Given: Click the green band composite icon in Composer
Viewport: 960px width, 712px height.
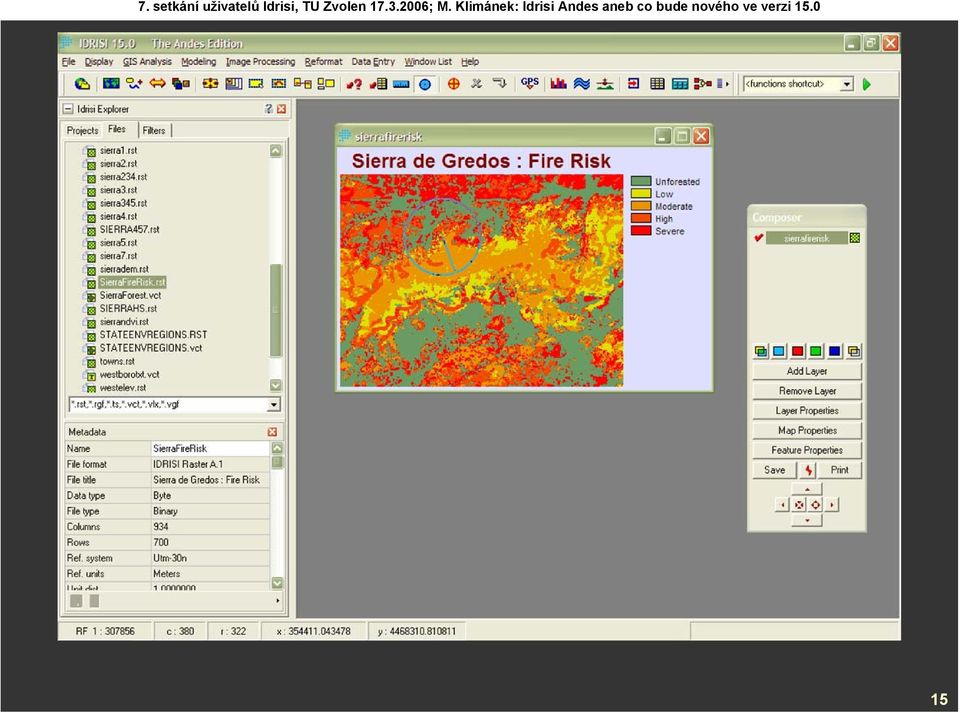Looking at the screenshot, I should pyautogui.click(x=816, y=351).
